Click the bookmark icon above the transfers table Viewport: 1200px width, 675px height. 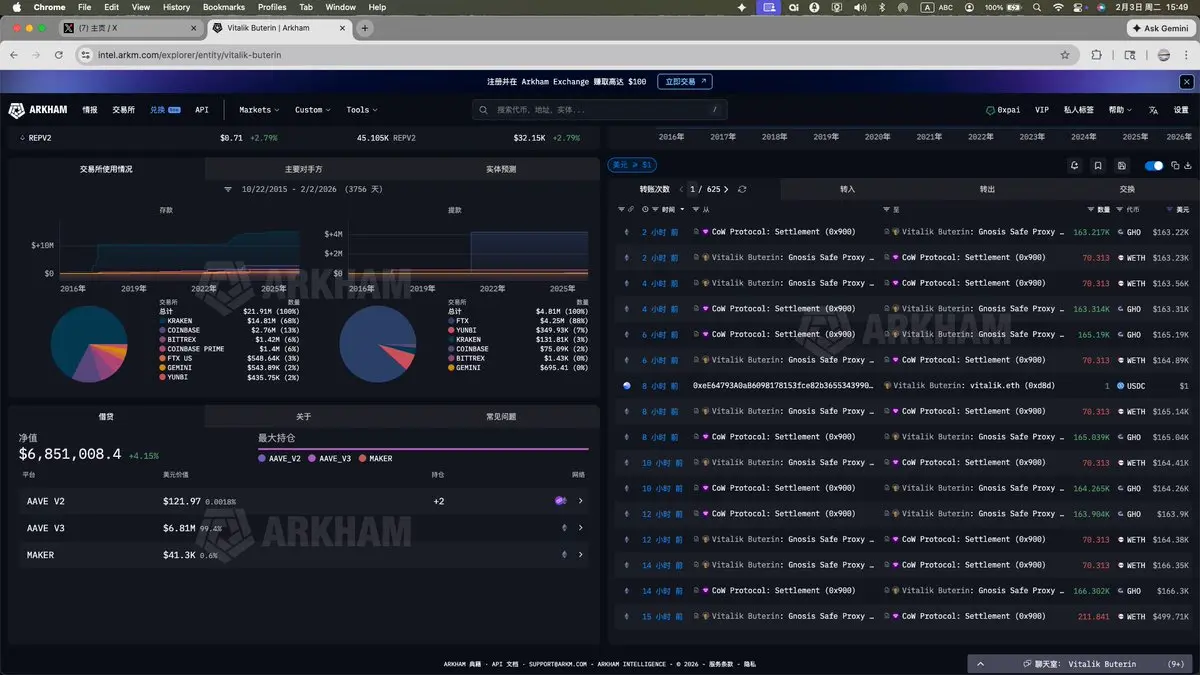1098,166
